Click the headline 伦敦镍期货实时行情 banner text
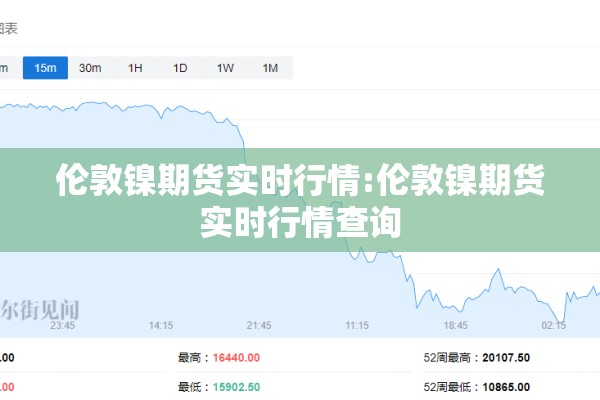 (x=300, y=200)
